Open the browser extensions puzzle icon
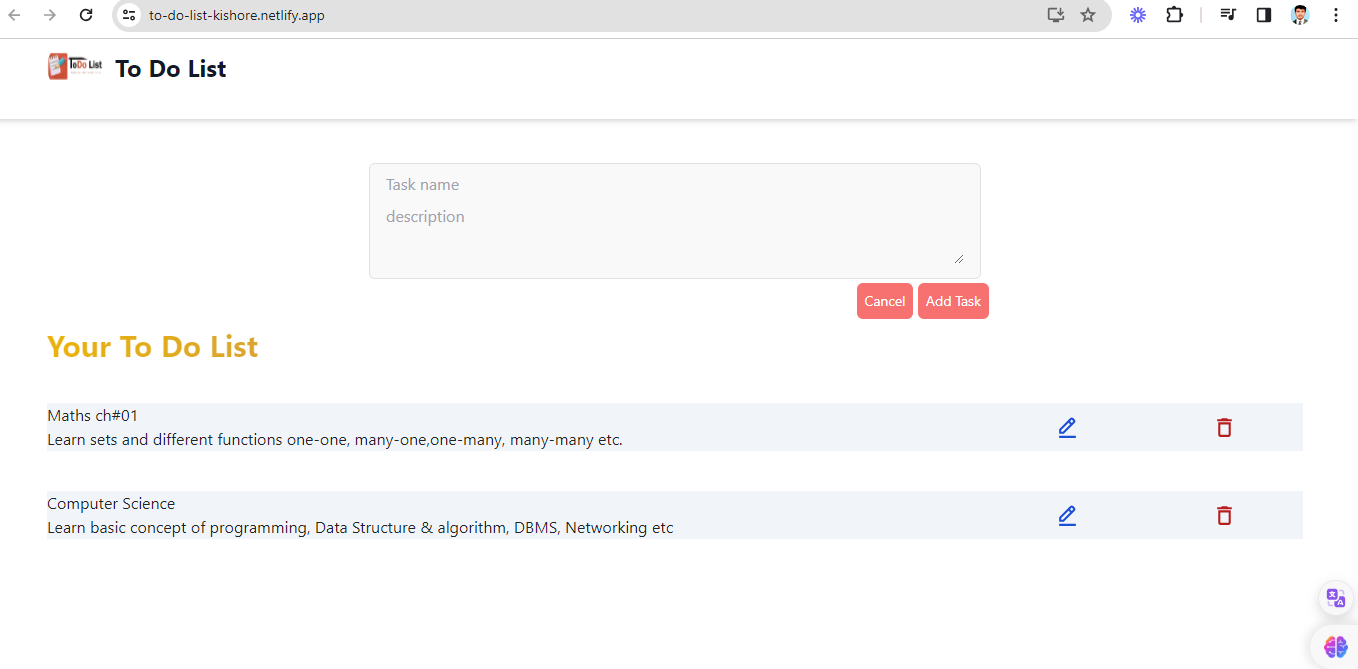Screen dimensions: 1358x669 [1174, 15]
